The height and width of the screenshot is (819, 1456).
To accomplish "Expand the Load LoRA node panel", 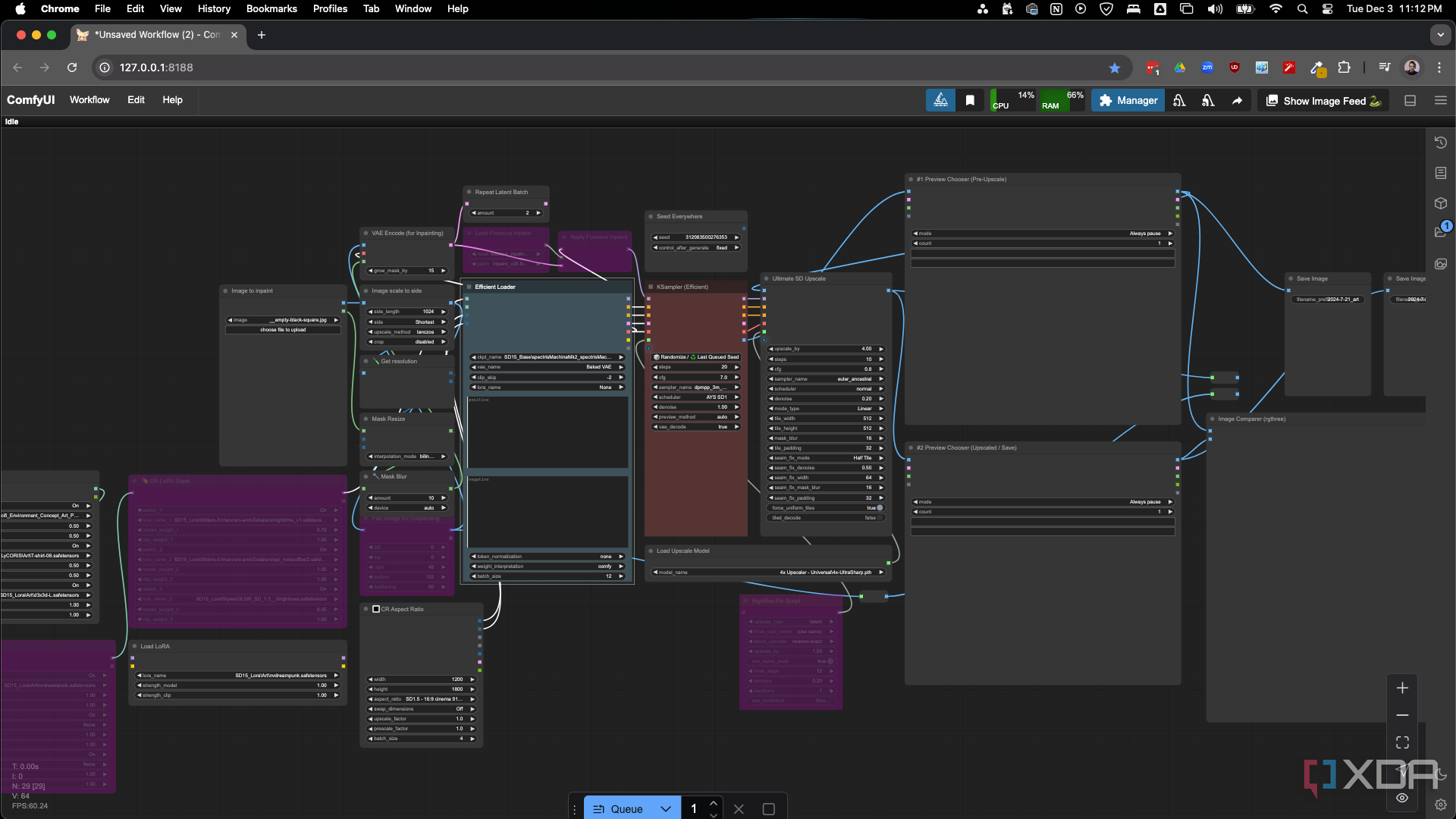I will pos(136,646).
